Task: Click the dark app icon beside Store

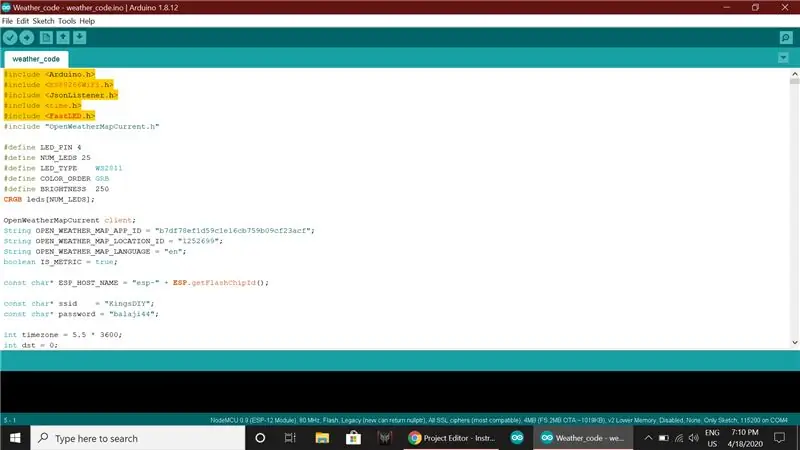Action: click(x=384, y=438)
